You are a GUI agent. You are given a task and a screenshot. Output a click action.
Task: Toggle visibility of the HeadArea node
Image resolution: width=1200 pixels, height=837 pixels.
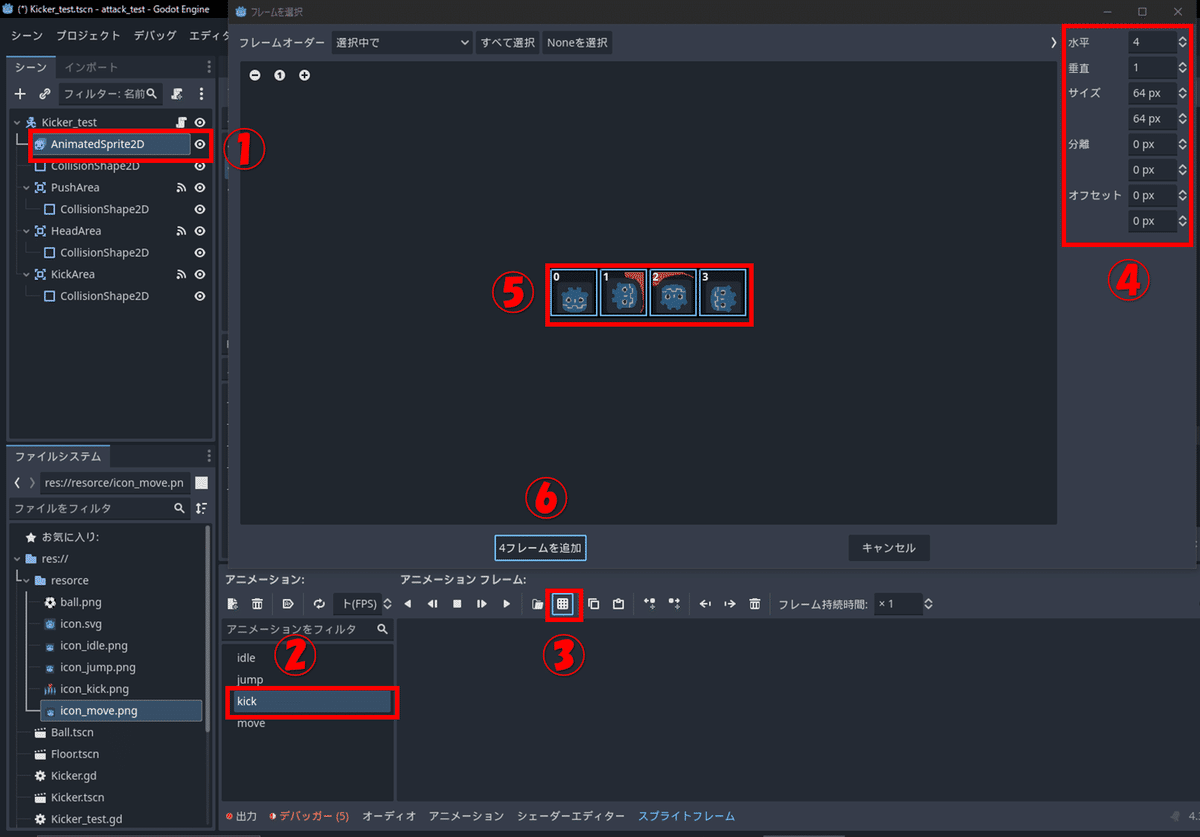[200, 230]
